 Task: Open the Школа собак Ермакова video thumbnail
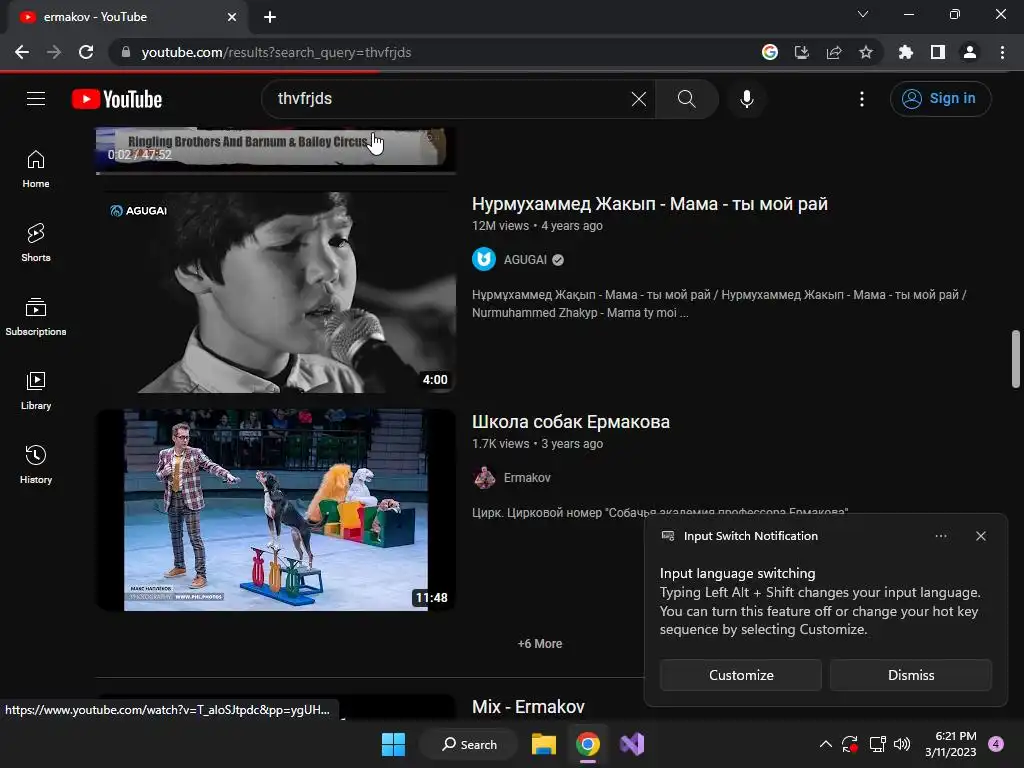click(276, 510)
